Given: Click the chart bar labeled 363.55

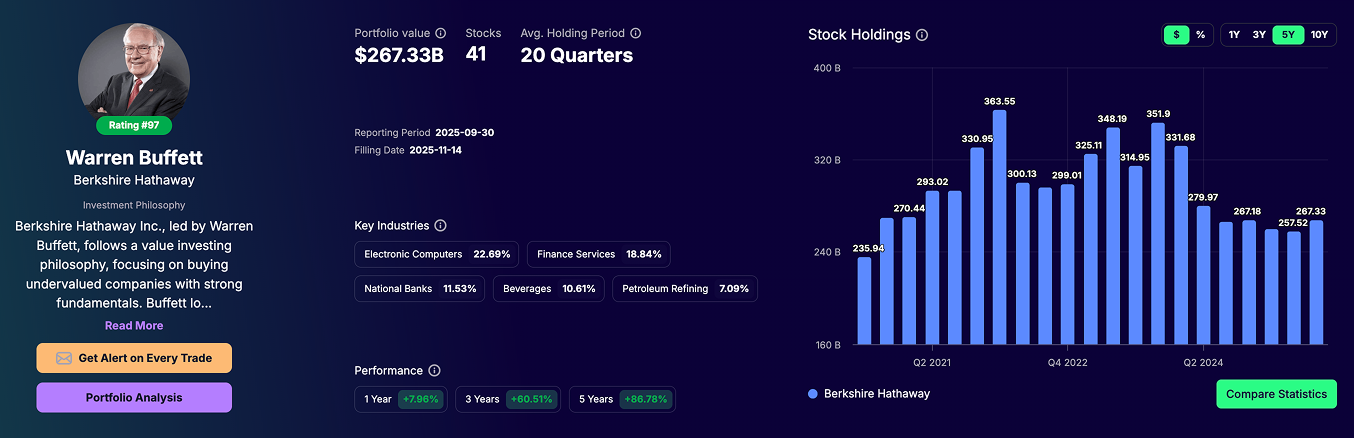Looking at the screenshot, I should click(x=999, y=227).
